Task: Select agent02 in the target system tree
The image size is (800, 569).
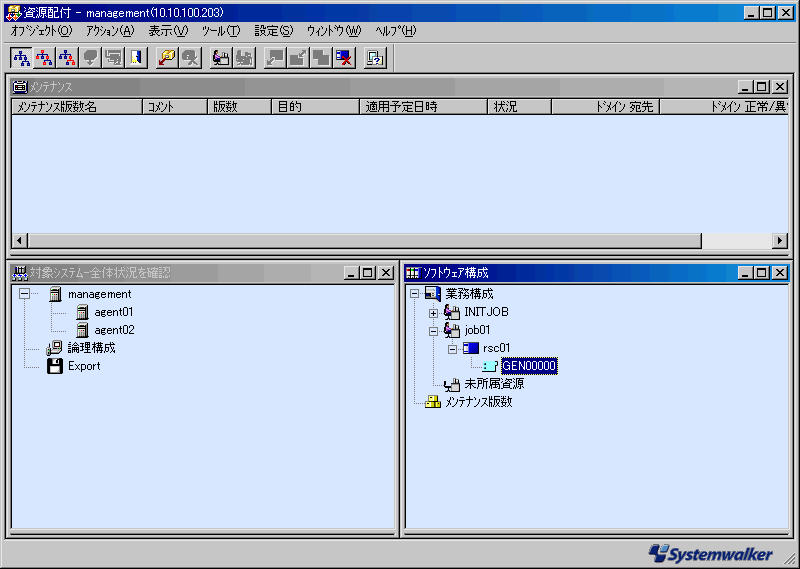Action: pos(114,330)
